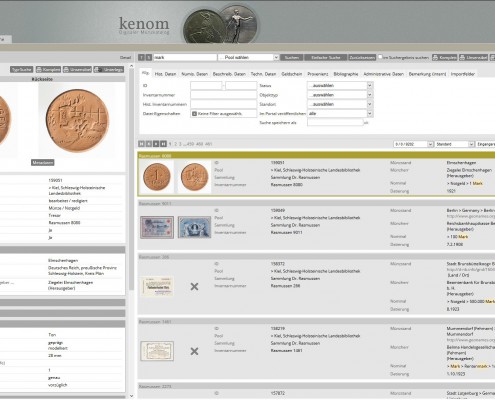The width and height of the screenshot is (495, 400).
Task: Click the kenom coin logo in the header
Action: coord(220,24)
